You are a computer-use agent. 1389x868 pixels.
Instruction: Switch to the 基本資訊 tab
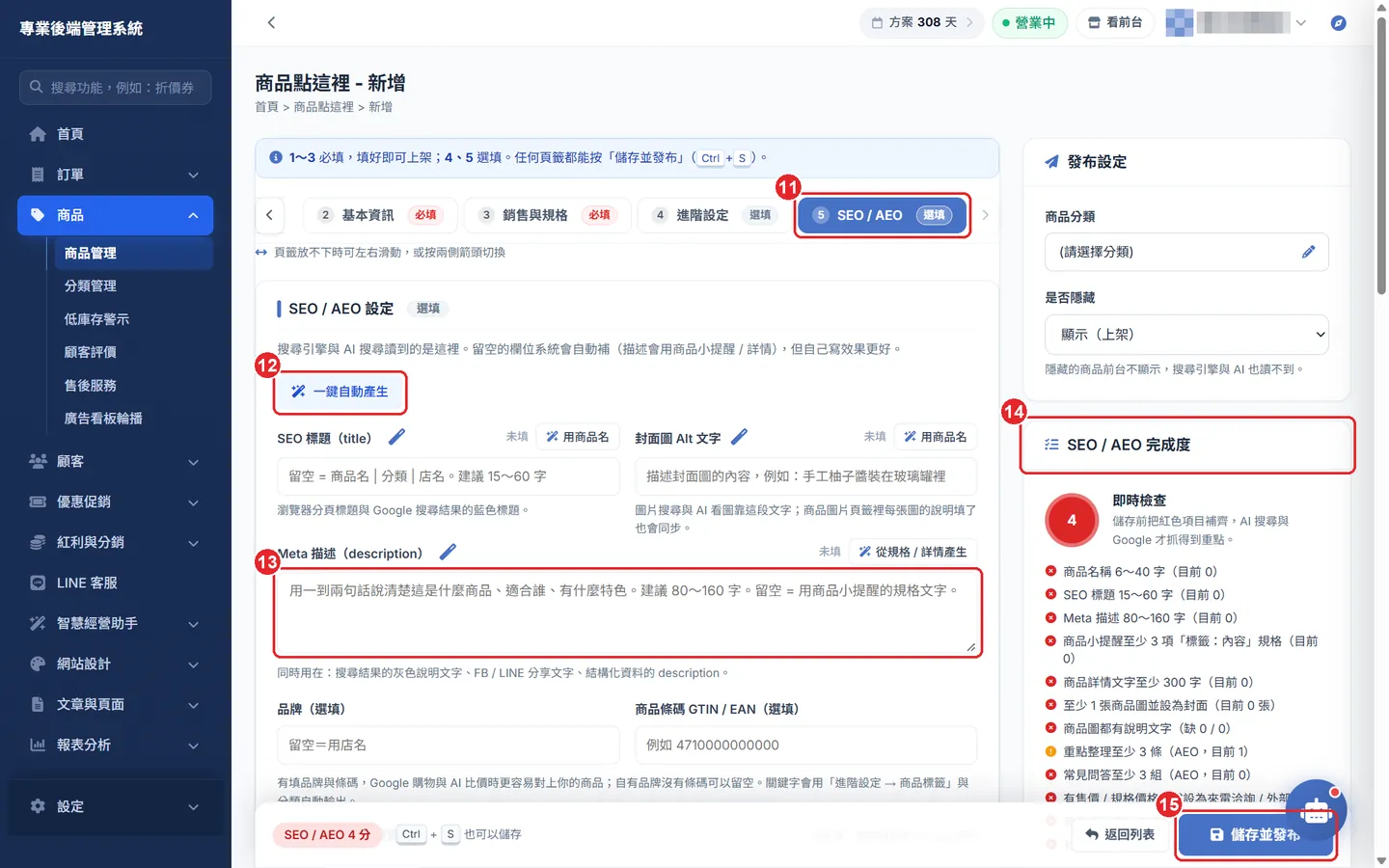pyautogui.click(x=380, y=215)
